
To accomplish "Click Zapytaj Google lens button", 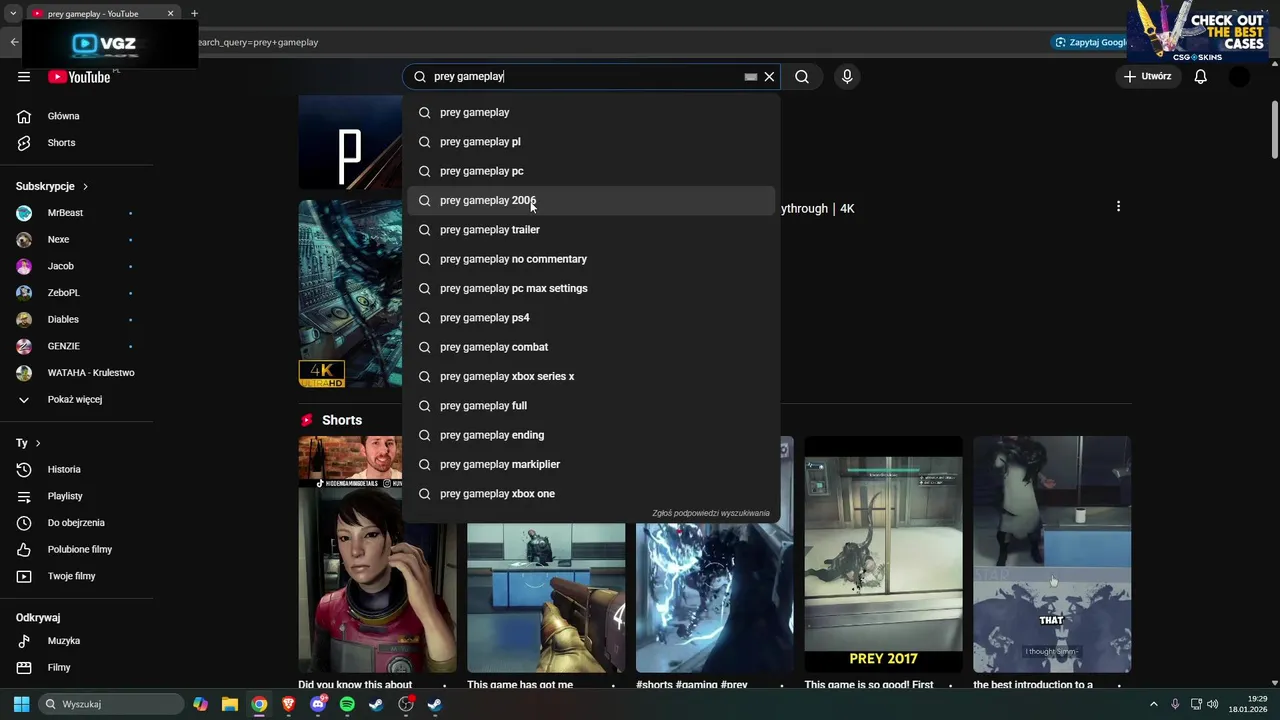I will [x=1090, y=42].
